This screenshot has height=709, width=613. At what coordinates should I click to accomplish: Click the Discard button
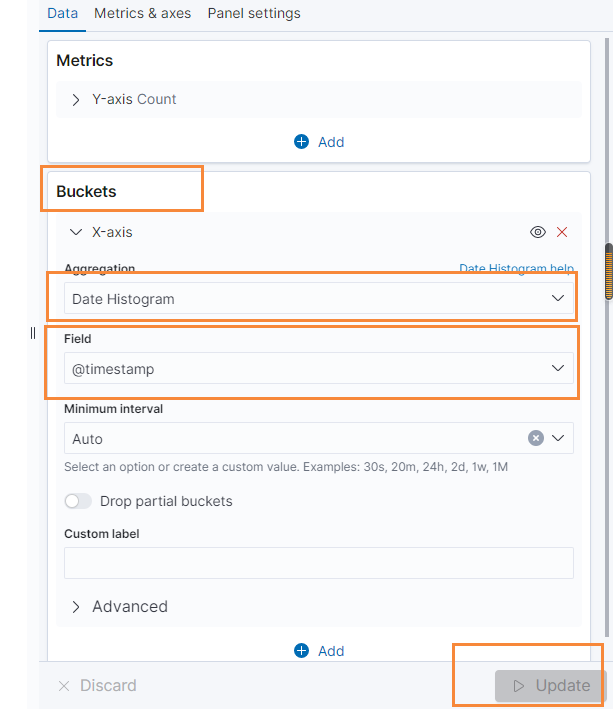pyautogui.click(x=97, y=686)
